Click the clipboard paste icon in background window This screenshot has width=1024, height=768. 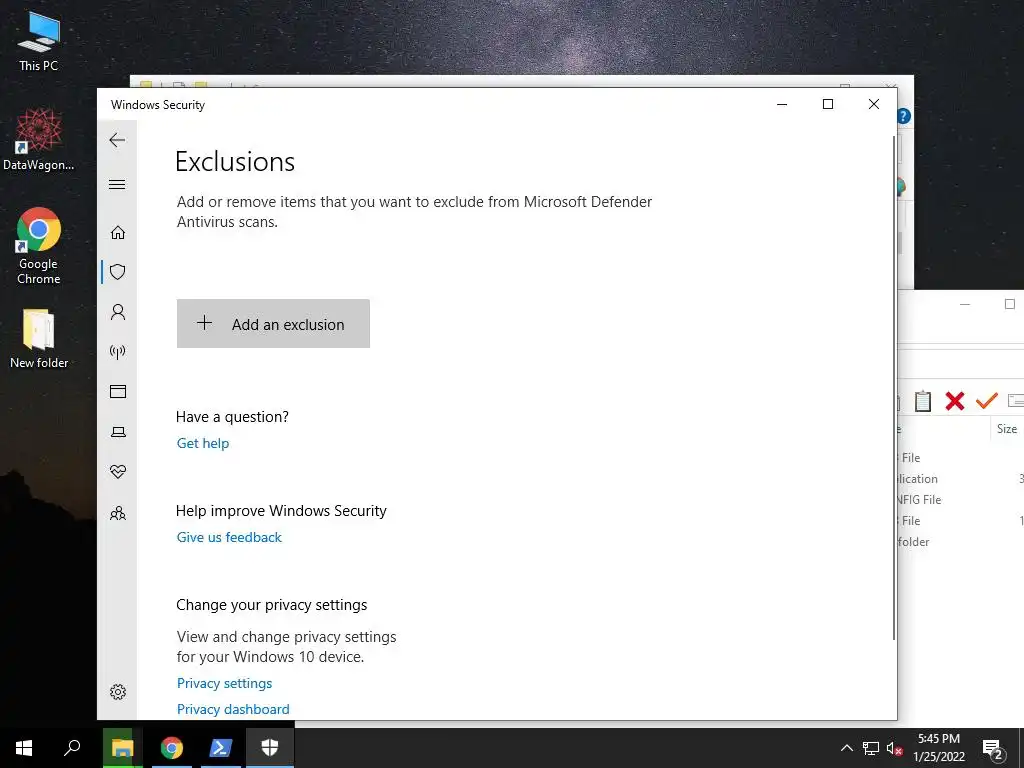click(x=923, y=401)
